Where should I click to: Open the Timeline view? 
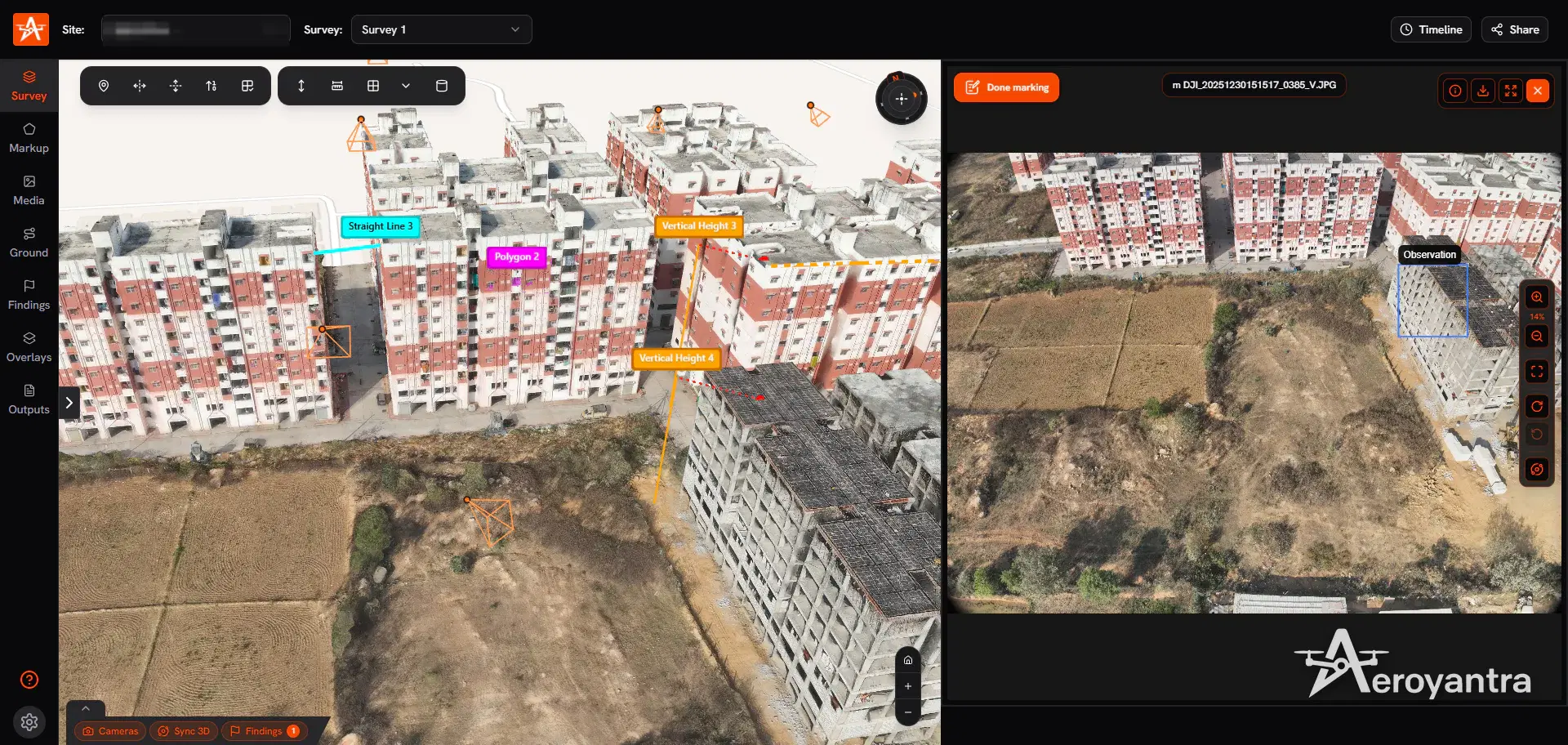pyautogui.click(x=1431, y=29)
